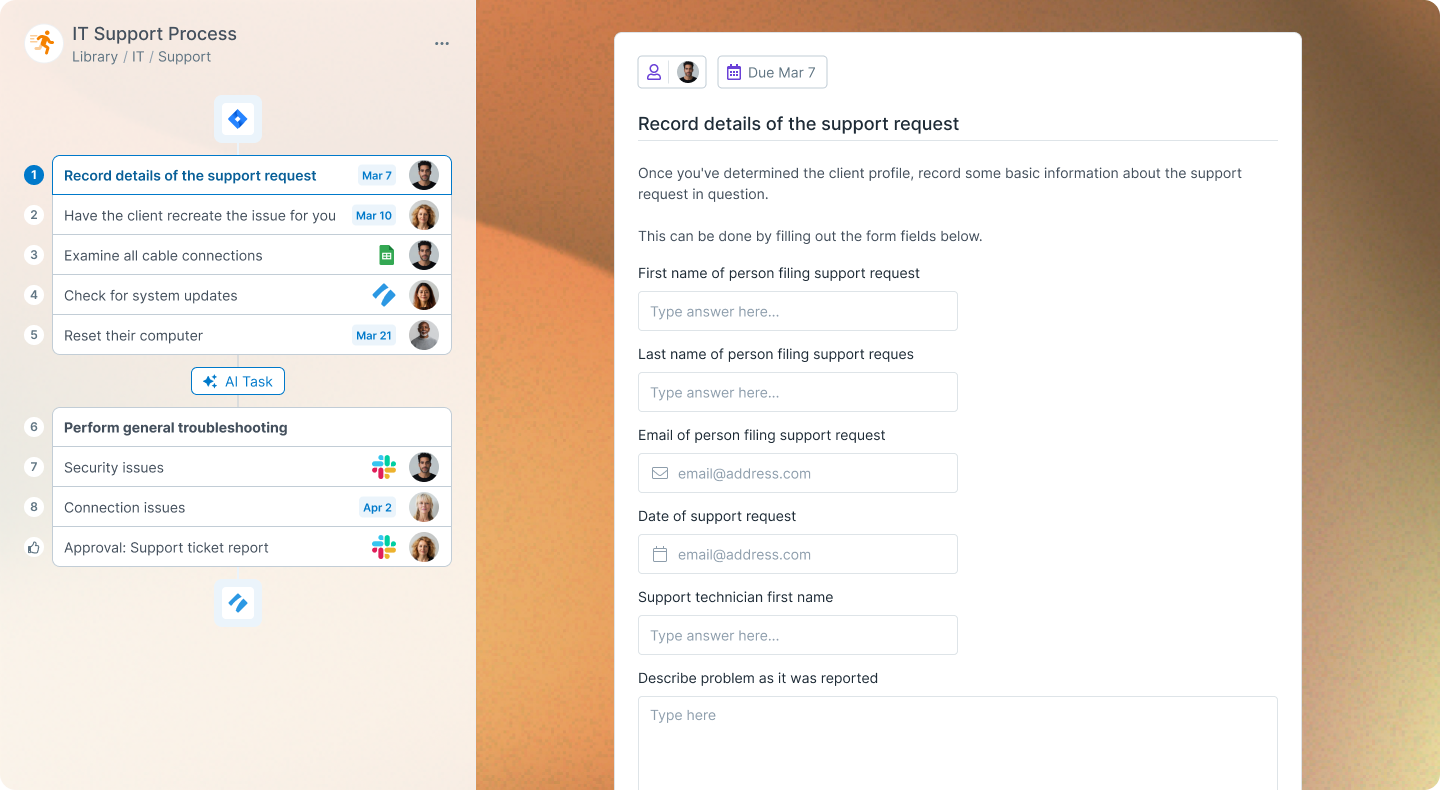The image size is (1440, 790).
Task: Select step Reset their computer
Action: point(252,335)
